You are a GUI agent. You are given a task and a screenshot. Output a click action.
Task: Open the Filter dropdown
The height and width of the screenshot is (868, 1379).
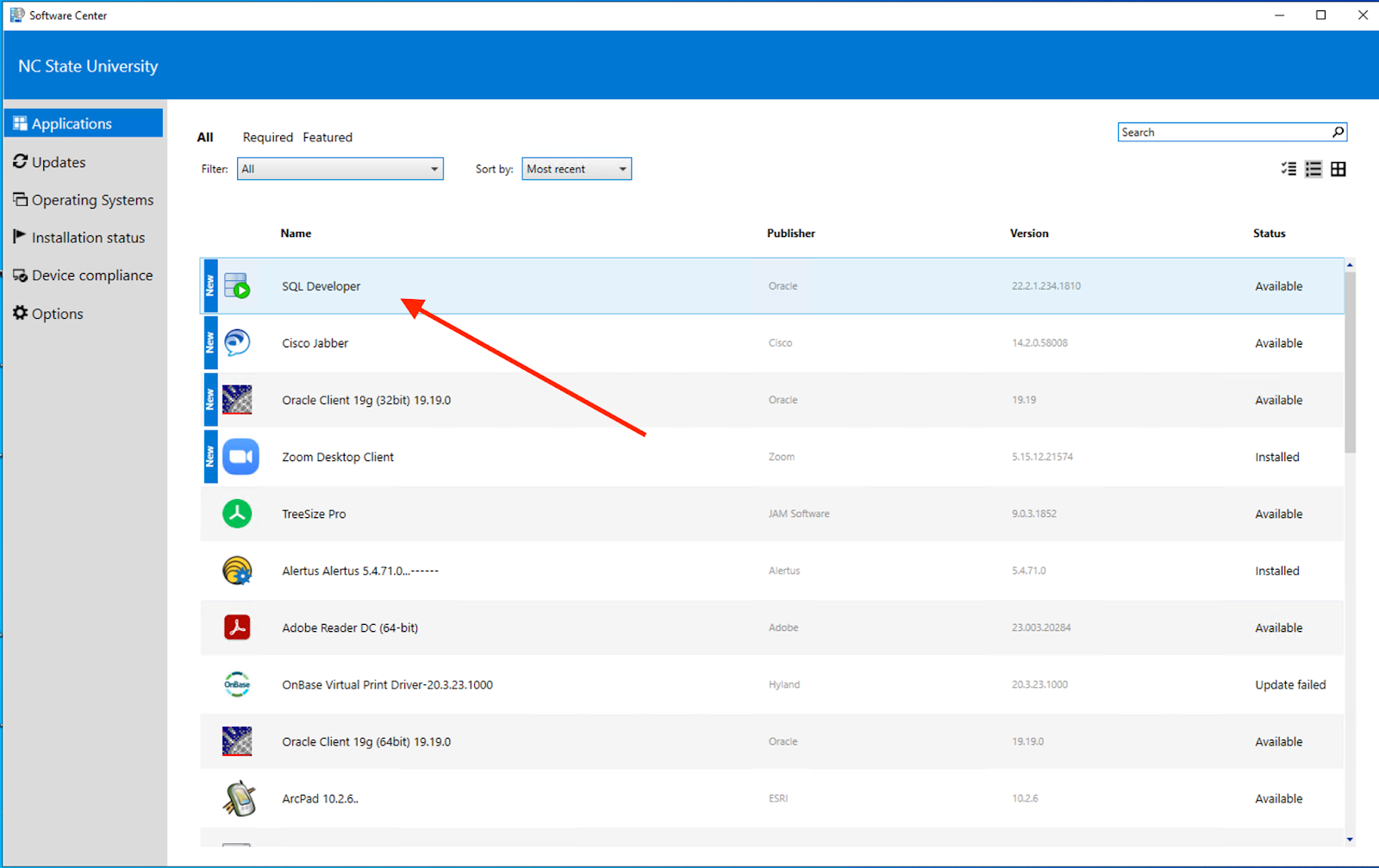click(340, 169)
